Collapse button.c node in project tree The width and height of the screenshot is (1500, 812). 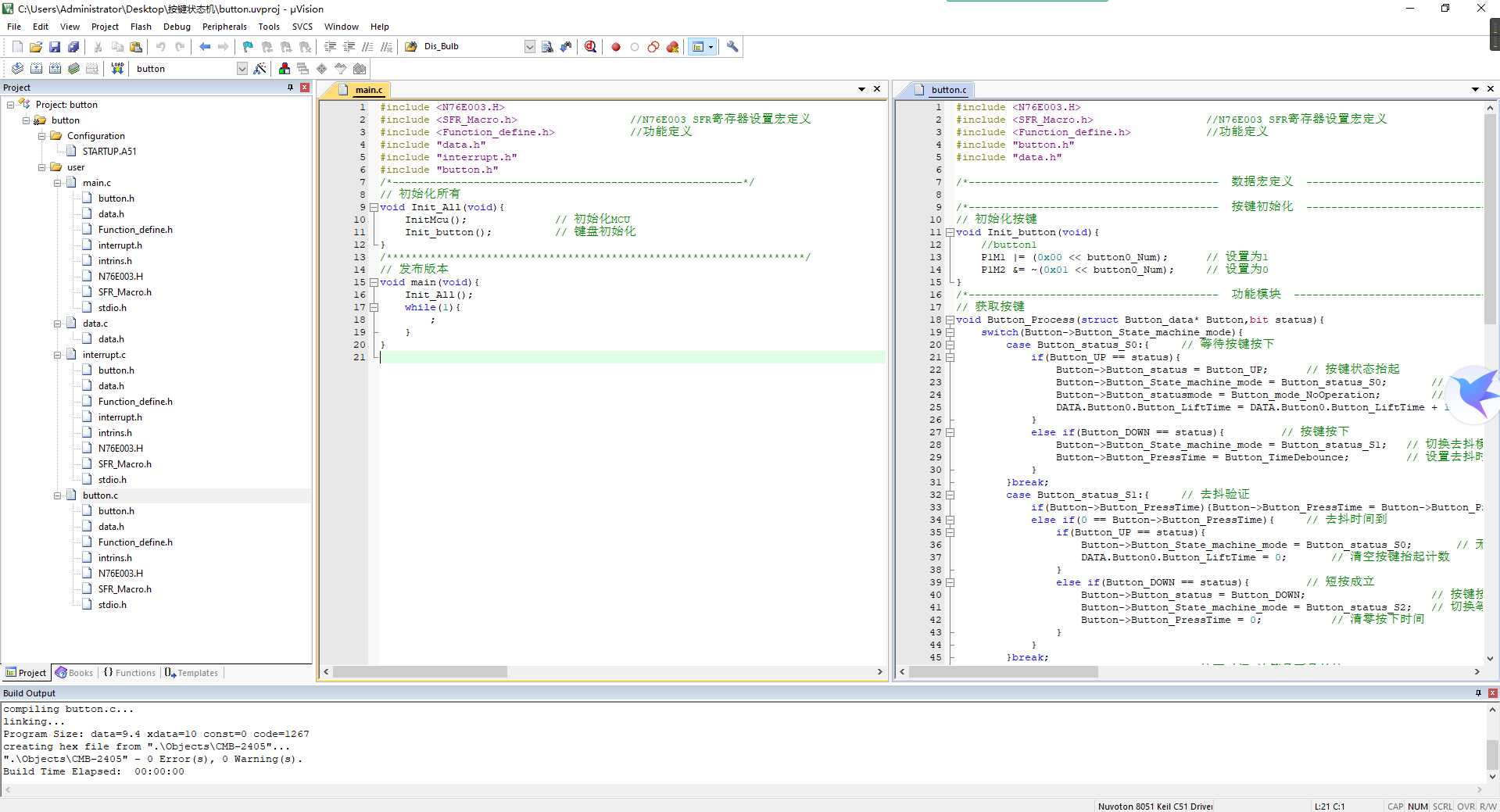pyautogui.click(x=57, y=495)
